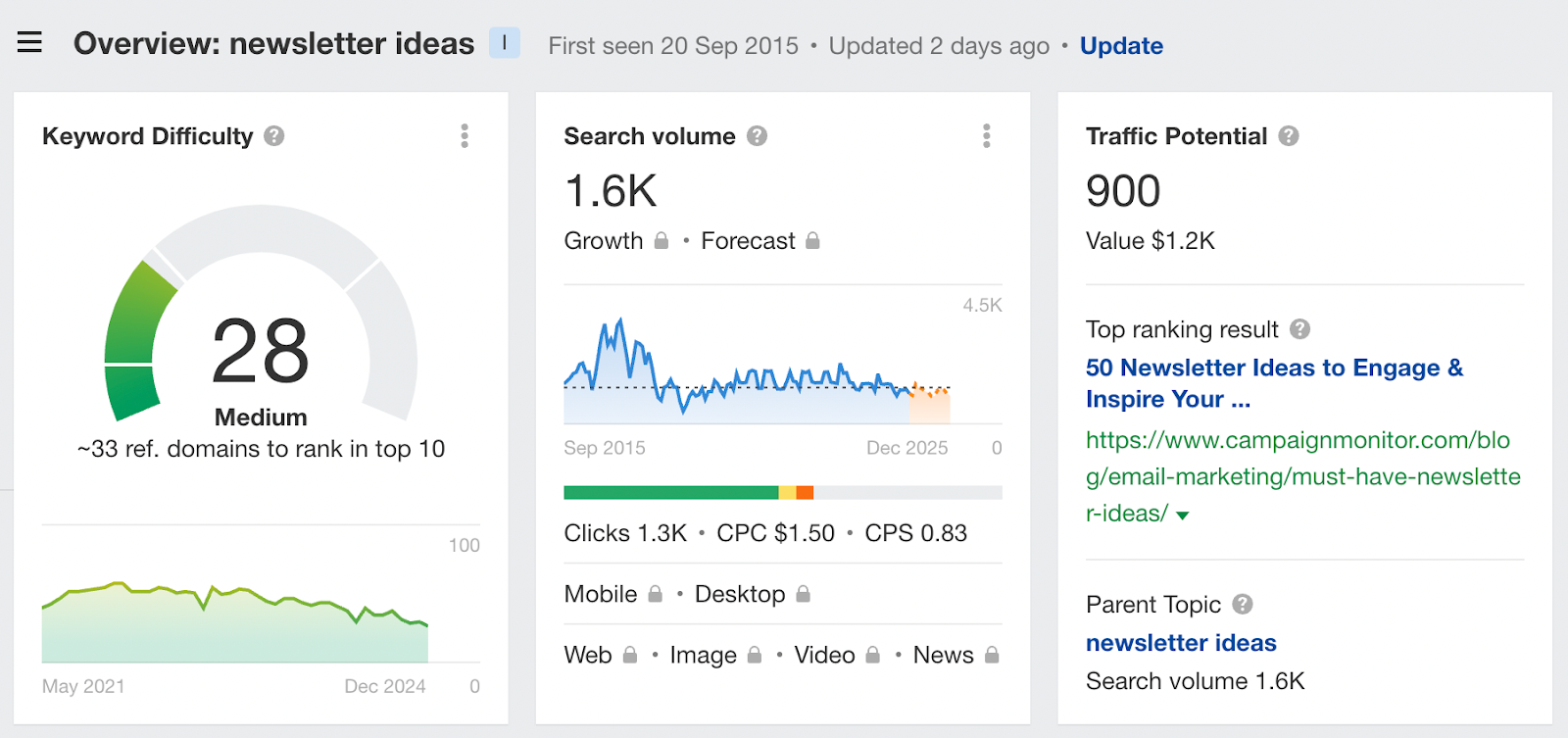Click the Traffic Potential help icon
1568x738 pixels.
coord(1289,136)
